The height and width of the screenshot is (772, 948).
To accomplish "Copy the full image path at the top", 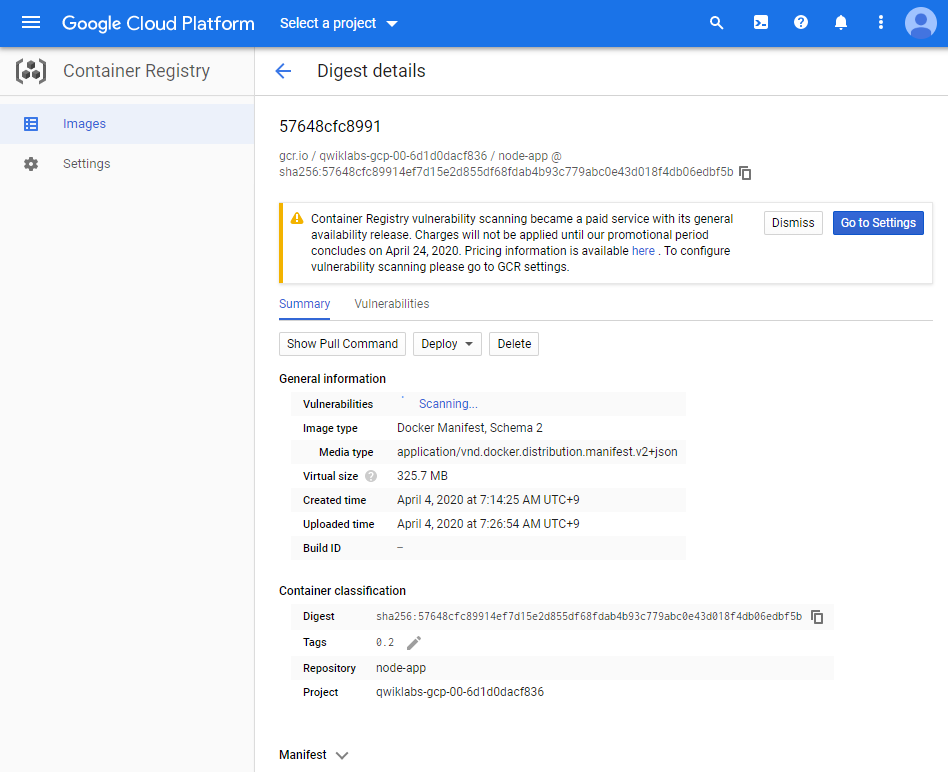I will (745, 173).
